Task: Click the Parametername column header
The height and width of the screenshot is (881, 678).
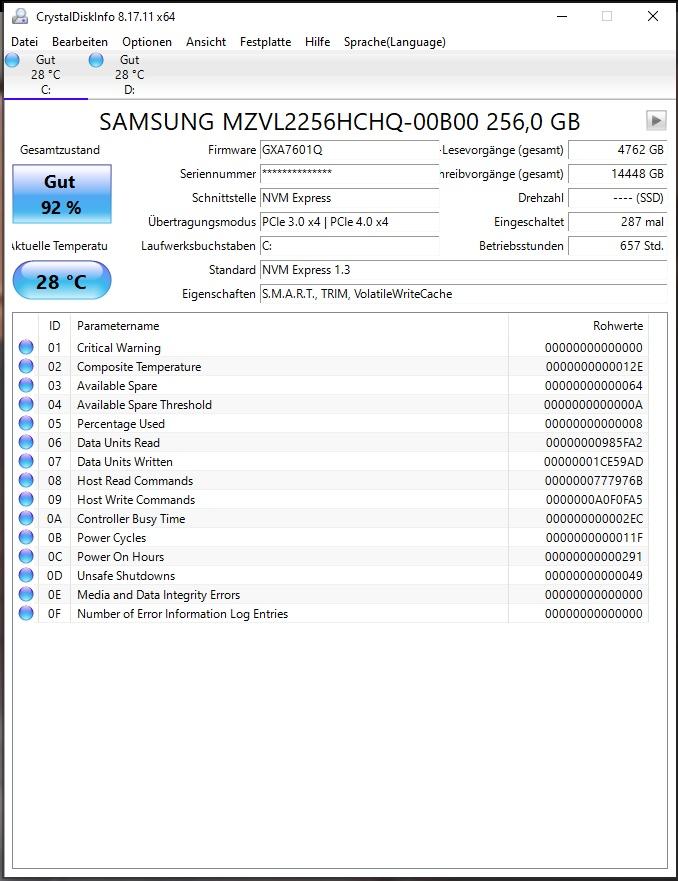Action: (289, 326)
